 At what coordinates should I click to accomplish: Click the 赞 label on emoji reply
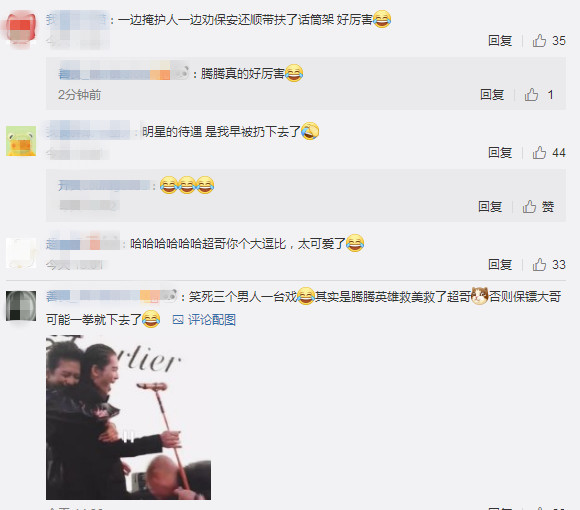coord(548,206)
